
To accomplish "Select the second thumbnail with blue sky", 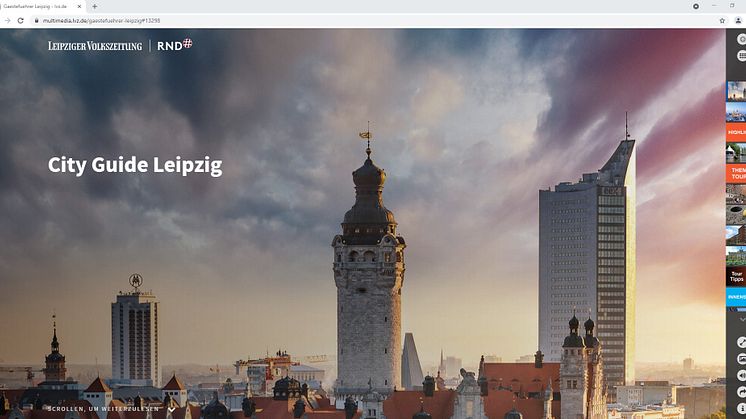I will pos(736,112).
